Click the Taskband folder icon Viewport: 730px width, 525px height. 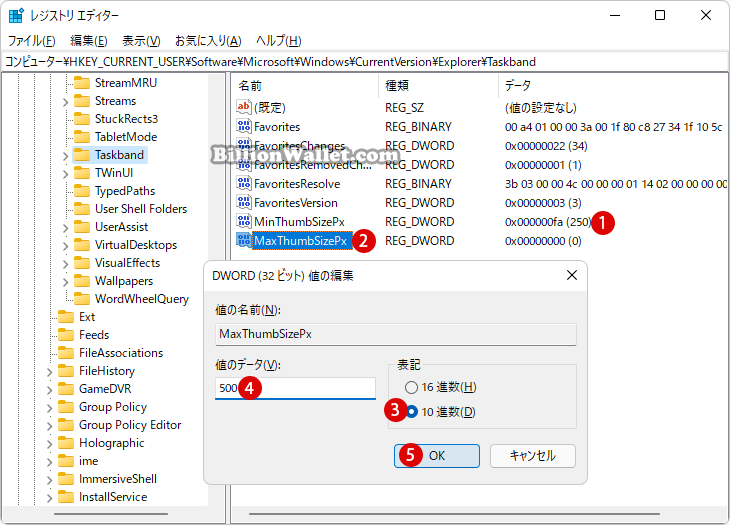pyautogui.click(x=82, y=155)
